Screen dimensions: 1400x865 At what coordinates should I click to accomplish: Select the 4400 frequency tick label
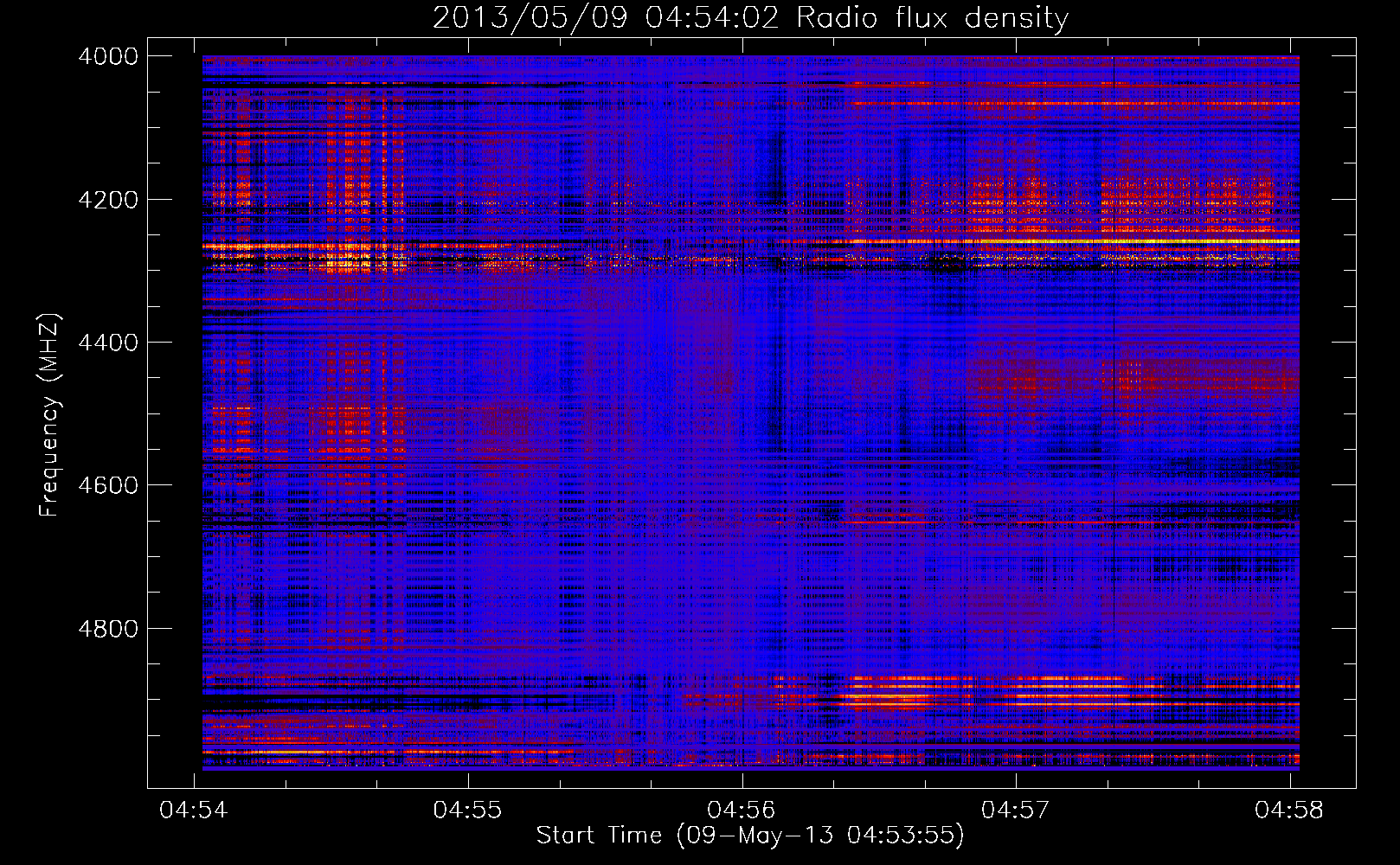coord(108,343)
